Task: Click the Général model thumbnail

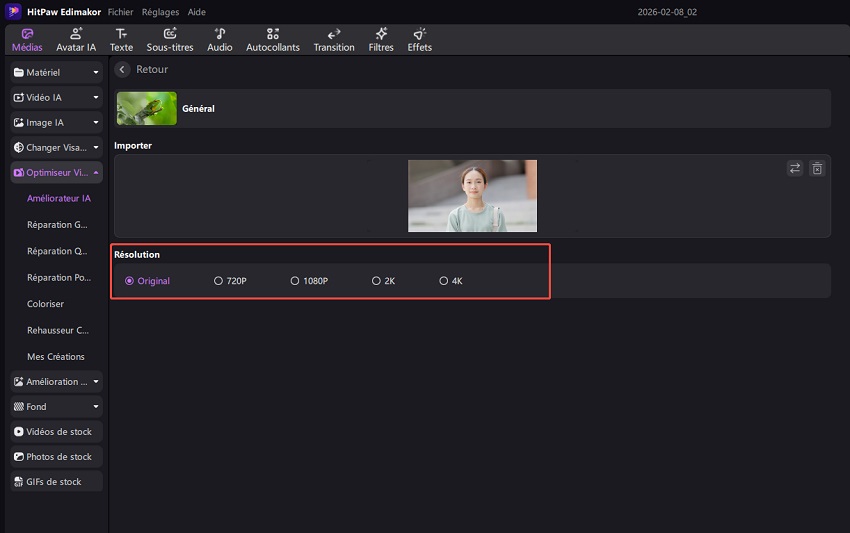Action: (147, 108)
